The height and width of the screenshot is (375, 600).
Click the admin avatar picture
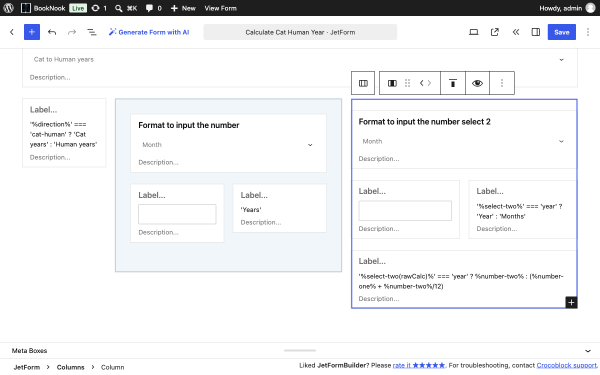[591, 8]
